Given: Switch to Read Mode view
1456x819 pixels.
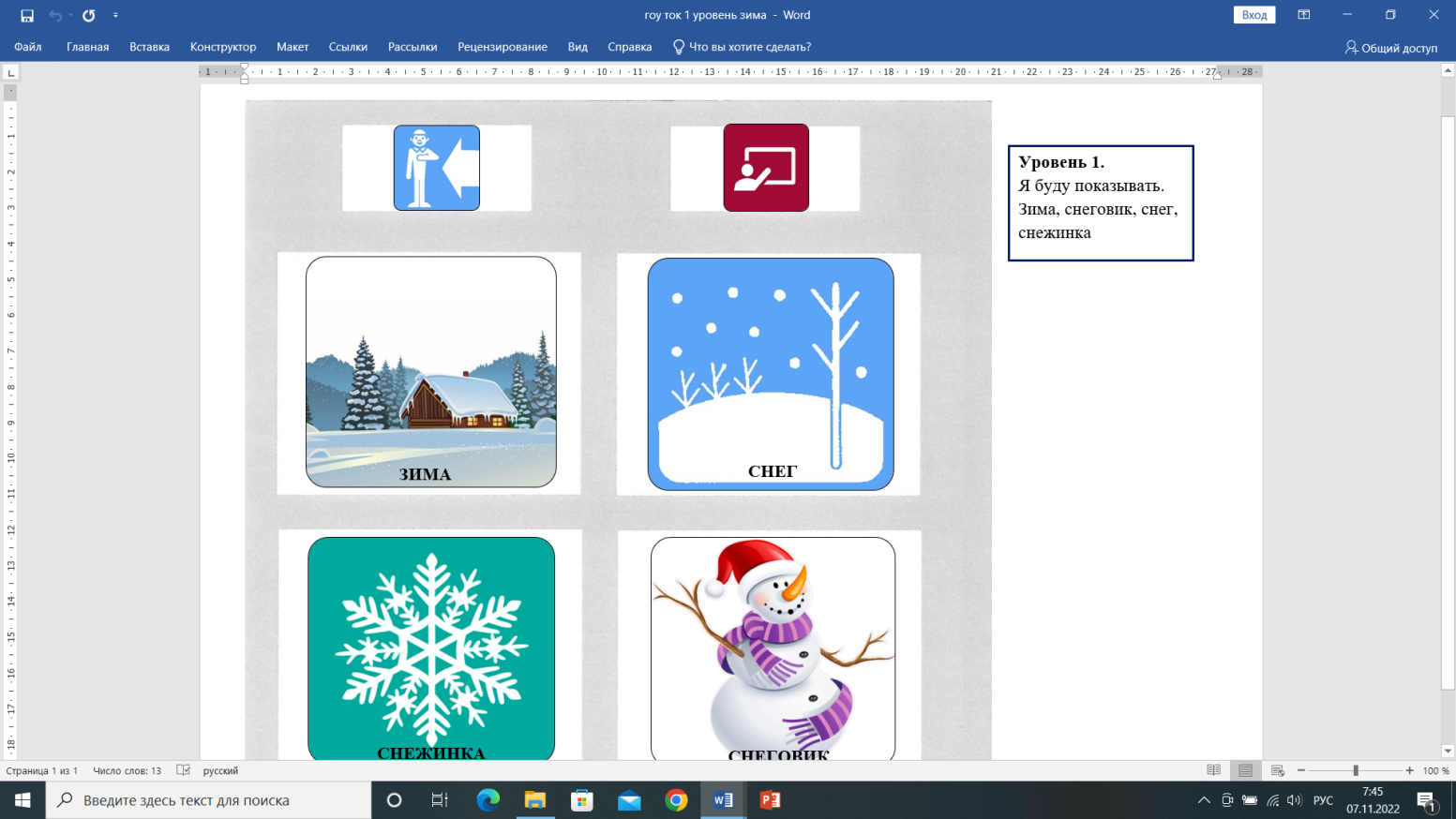Looking at the screenshot, I should (1213, 770).
